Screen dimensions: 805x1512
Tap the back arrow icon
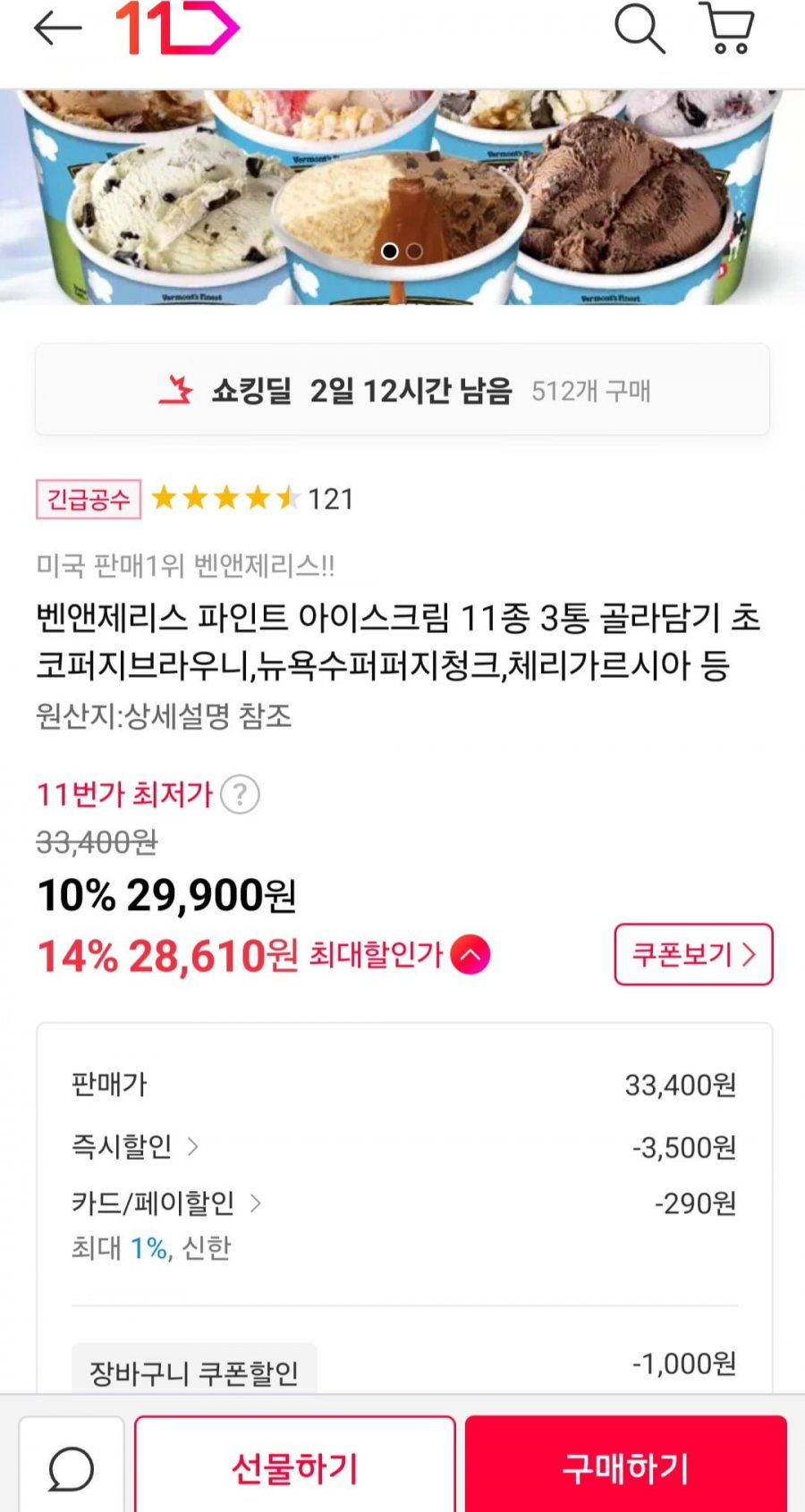57,29
